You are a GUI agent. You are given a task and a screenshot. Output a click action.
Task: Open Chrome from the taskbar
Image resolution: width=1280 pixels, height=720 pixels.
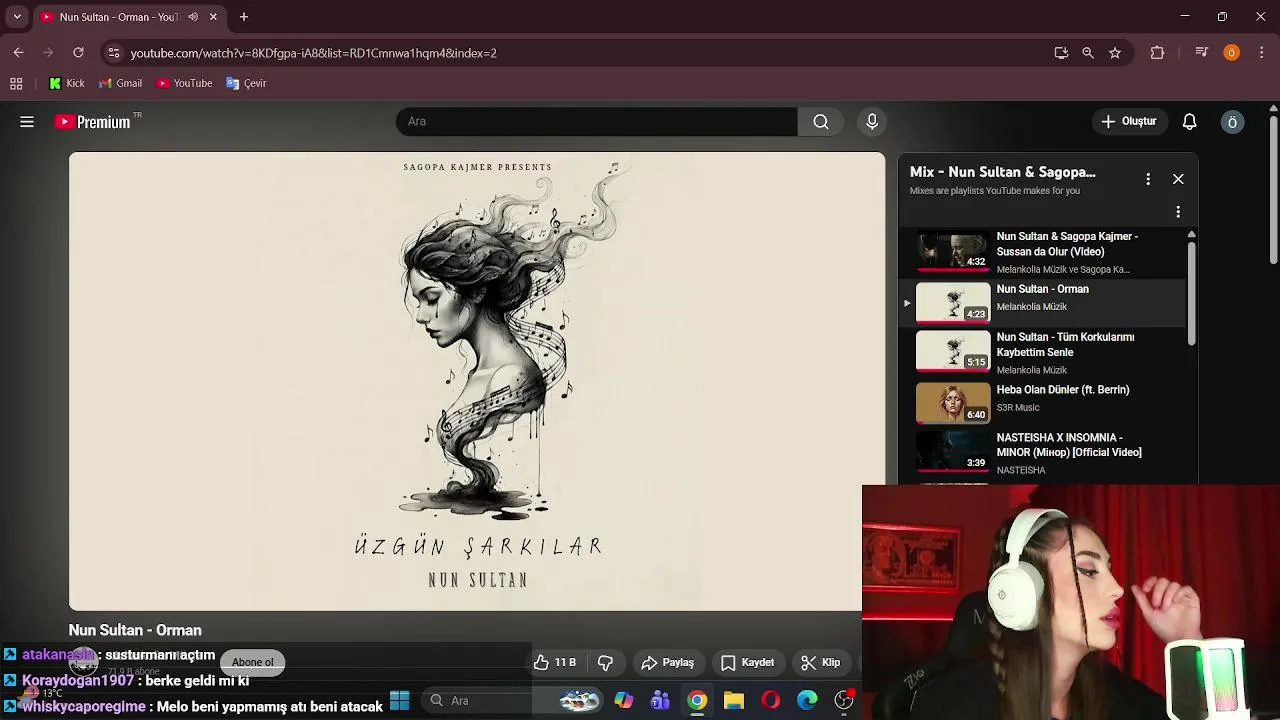[x=697, y=701]
